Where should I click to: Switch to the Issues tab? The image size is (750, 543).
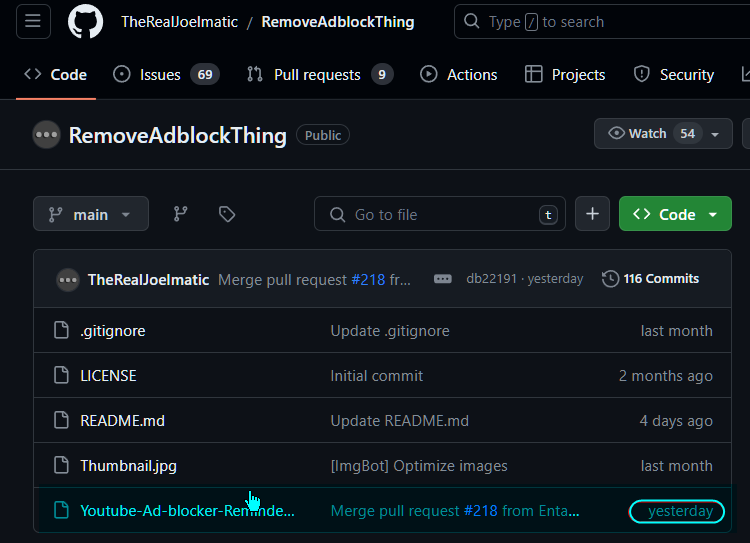point(166,75)
